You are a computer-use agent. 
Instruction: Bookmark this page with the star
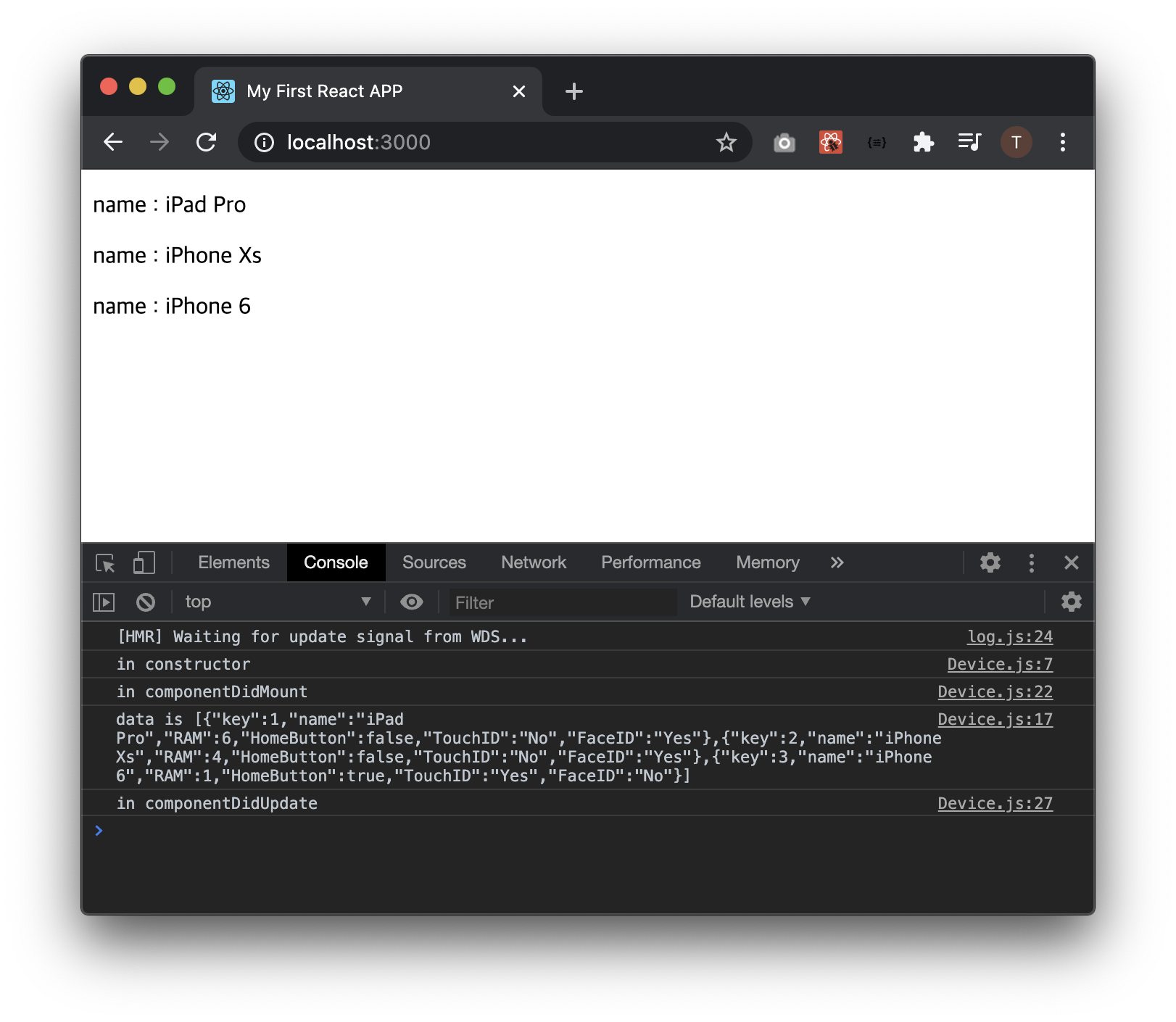[x=726, y=143]
